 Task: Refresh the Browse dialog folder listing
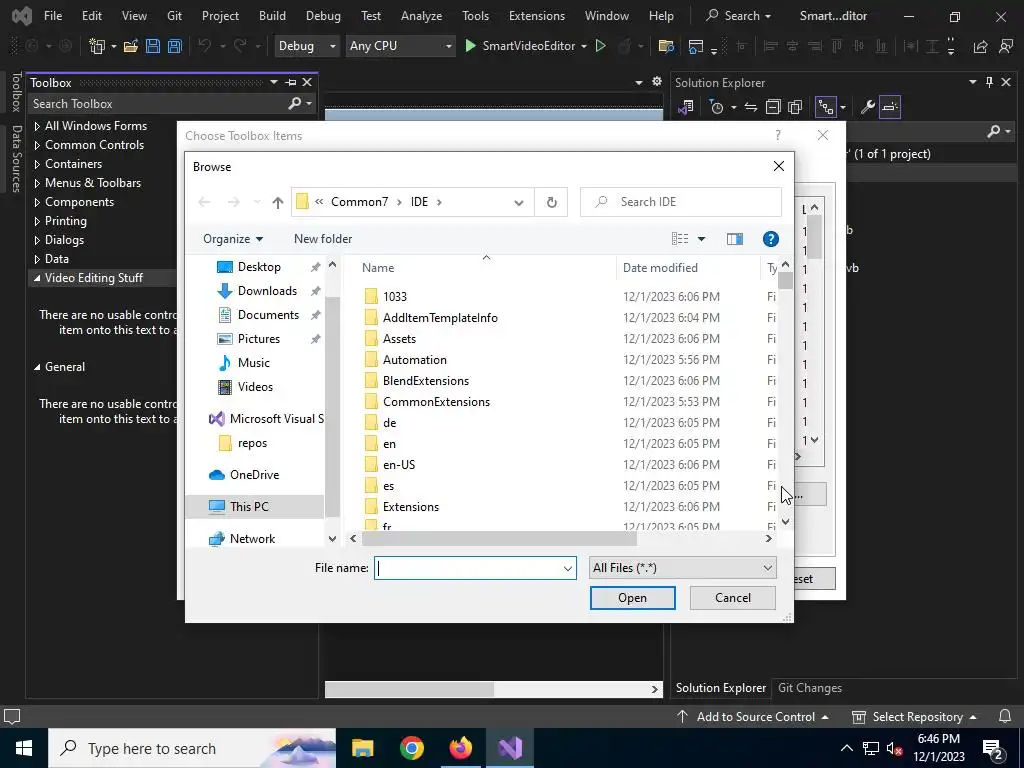click(551, 202)
